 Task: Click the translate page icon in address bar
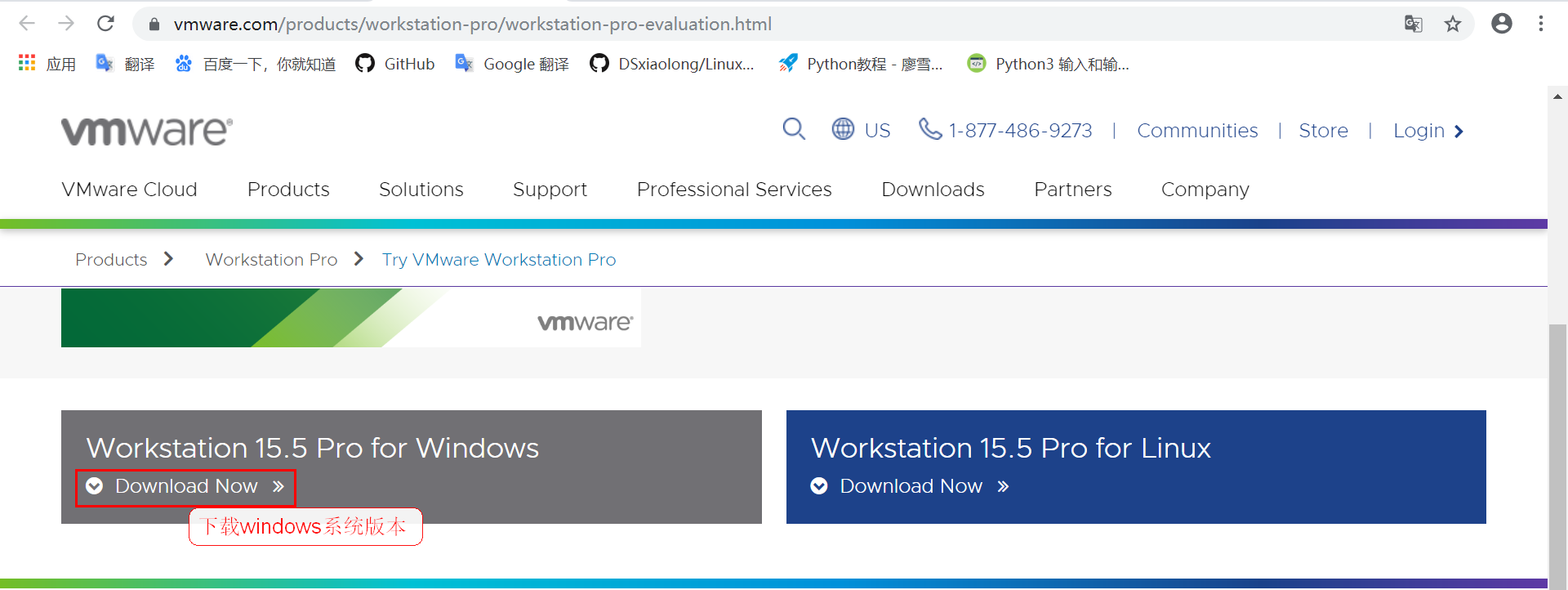[1414, 24]
